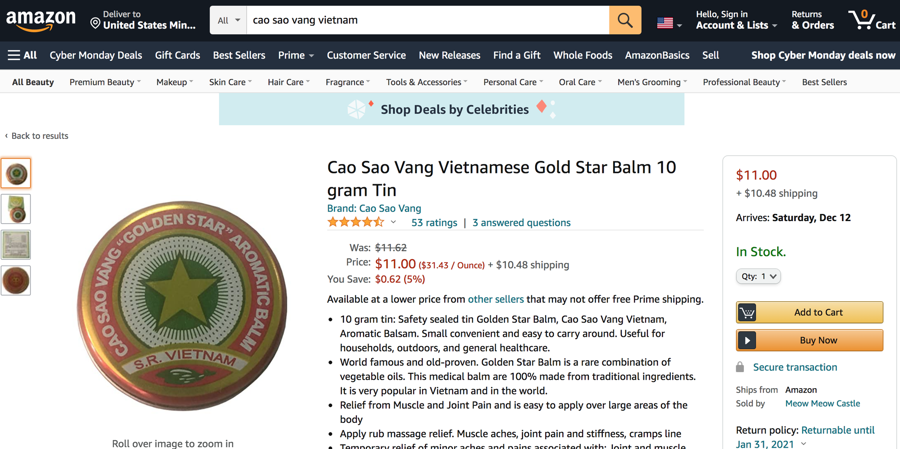900x449 pixels.
Task: Go to Best Sellers in navigation bar
Action: pos(239,56)
